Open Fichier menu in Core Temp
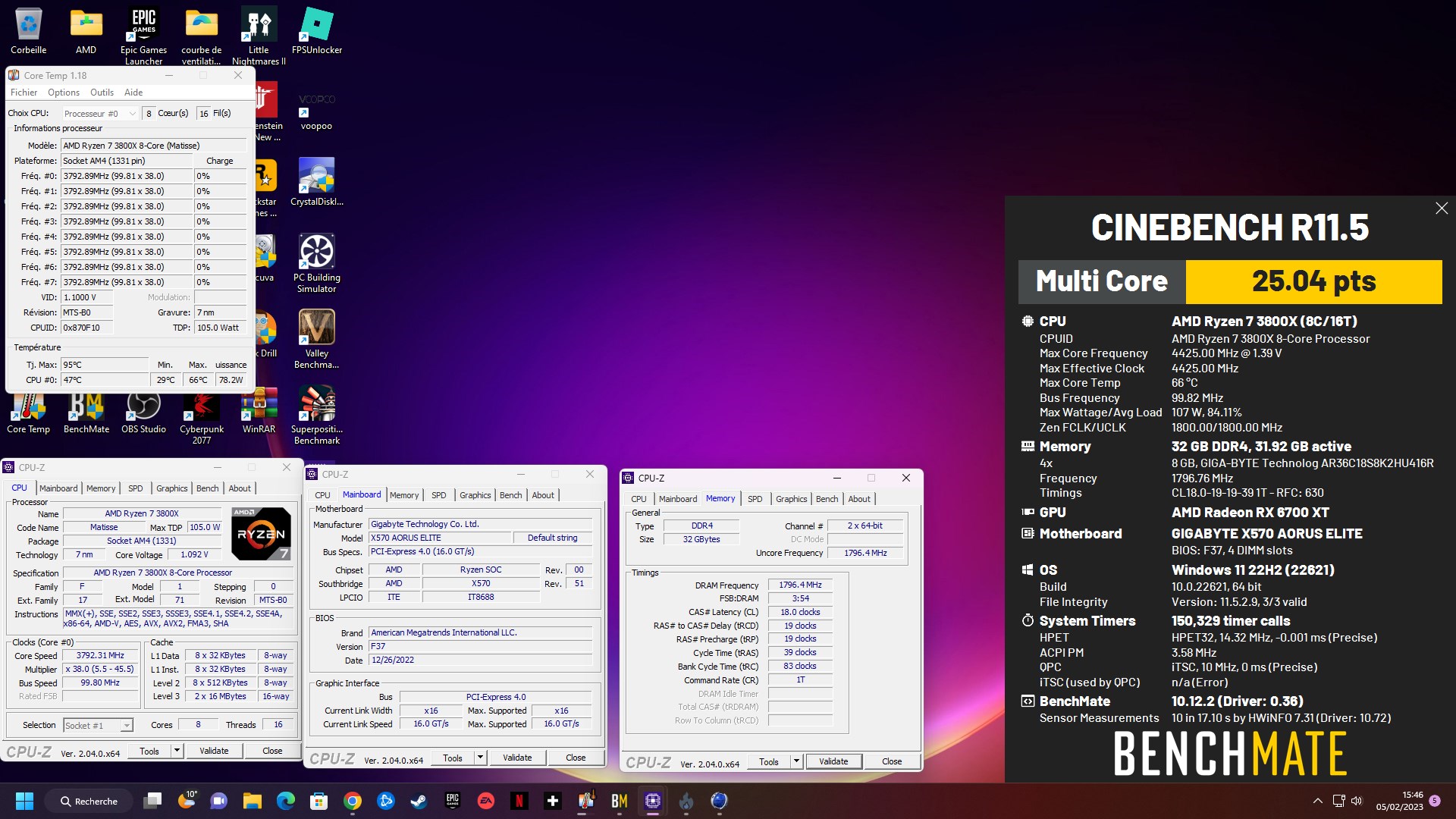Viewport: 1456px width, 819px height. click(24, 93)
